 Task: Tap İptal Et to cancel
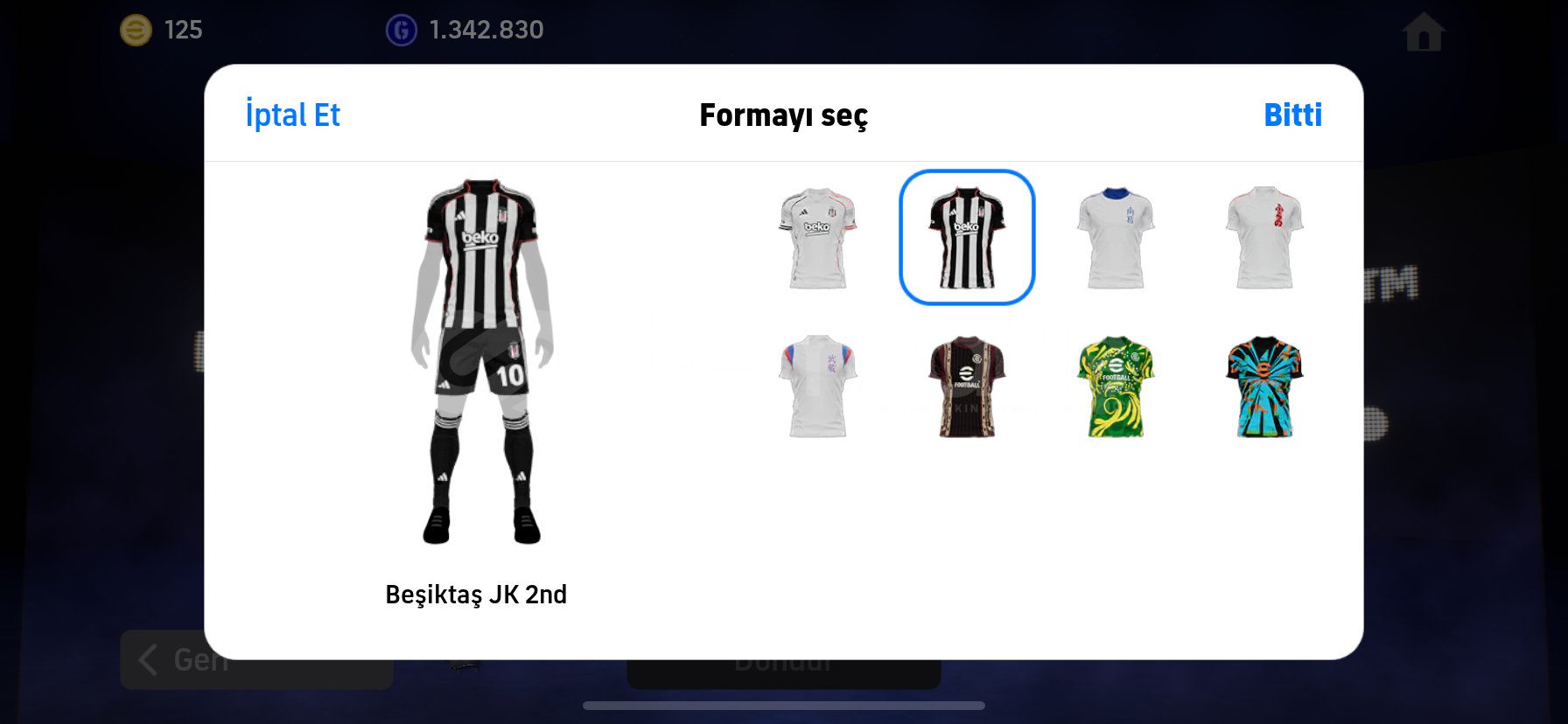coord(292,115)
